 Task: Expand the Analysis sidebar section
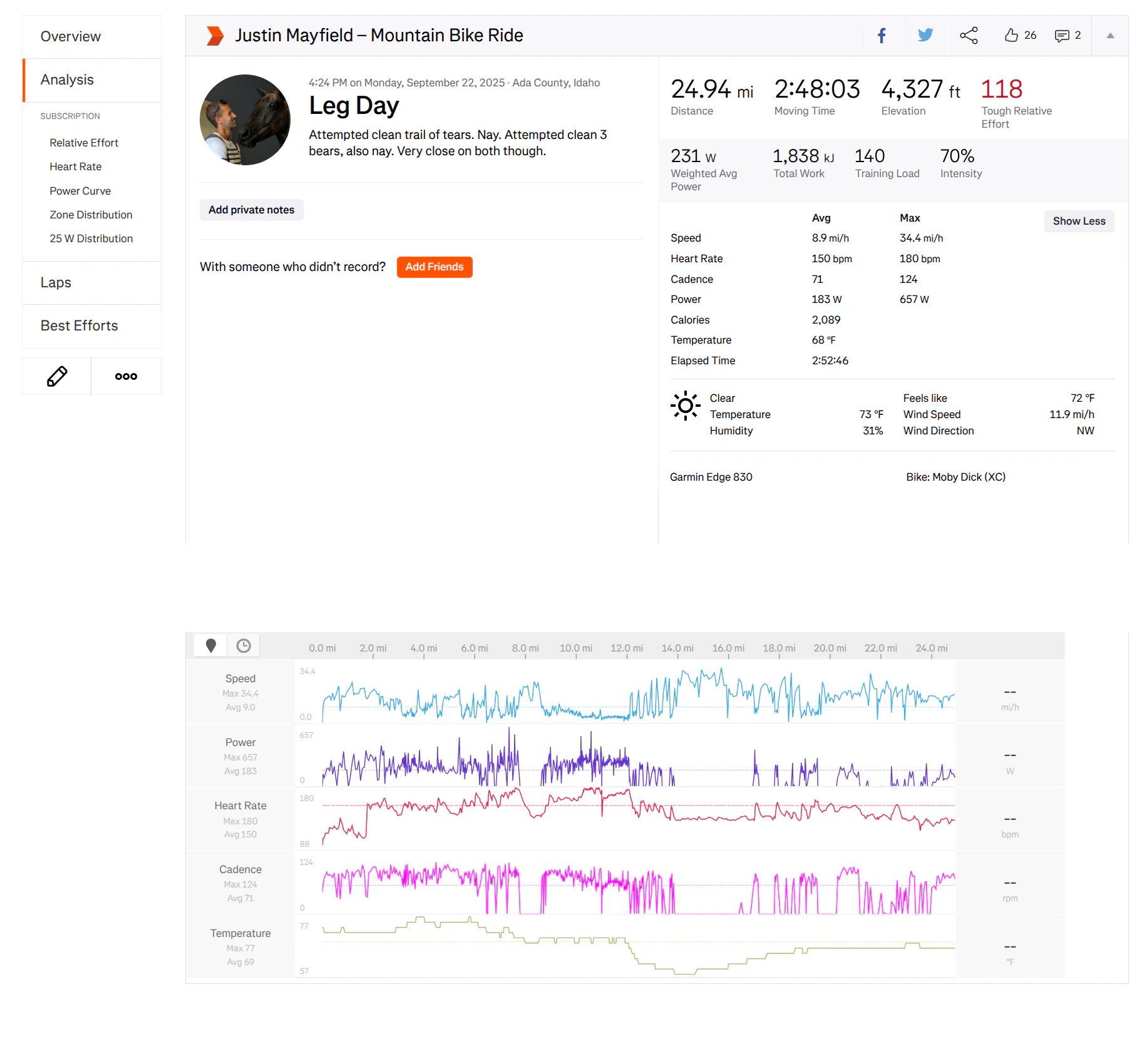pyautogui.click(x=67, y=80)
